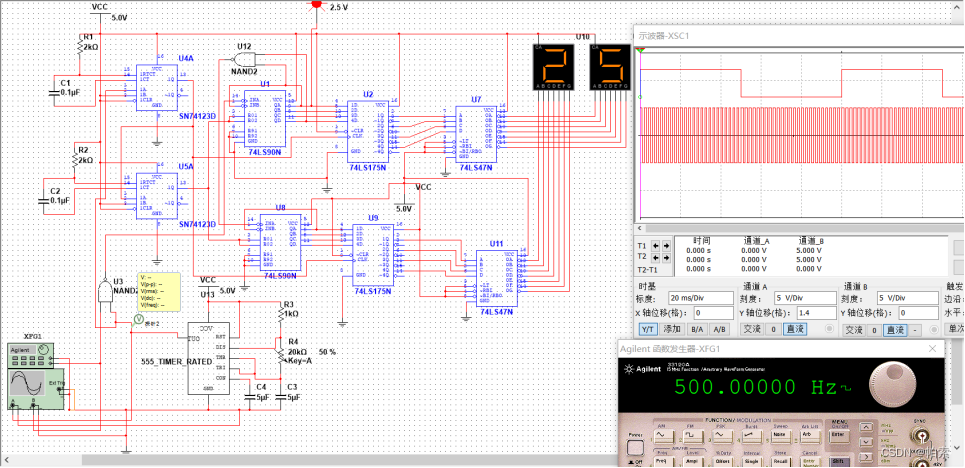Select U10 seven-segment display showing 5
The width and height of the screenshot is (965, 468).
point(610,67)
